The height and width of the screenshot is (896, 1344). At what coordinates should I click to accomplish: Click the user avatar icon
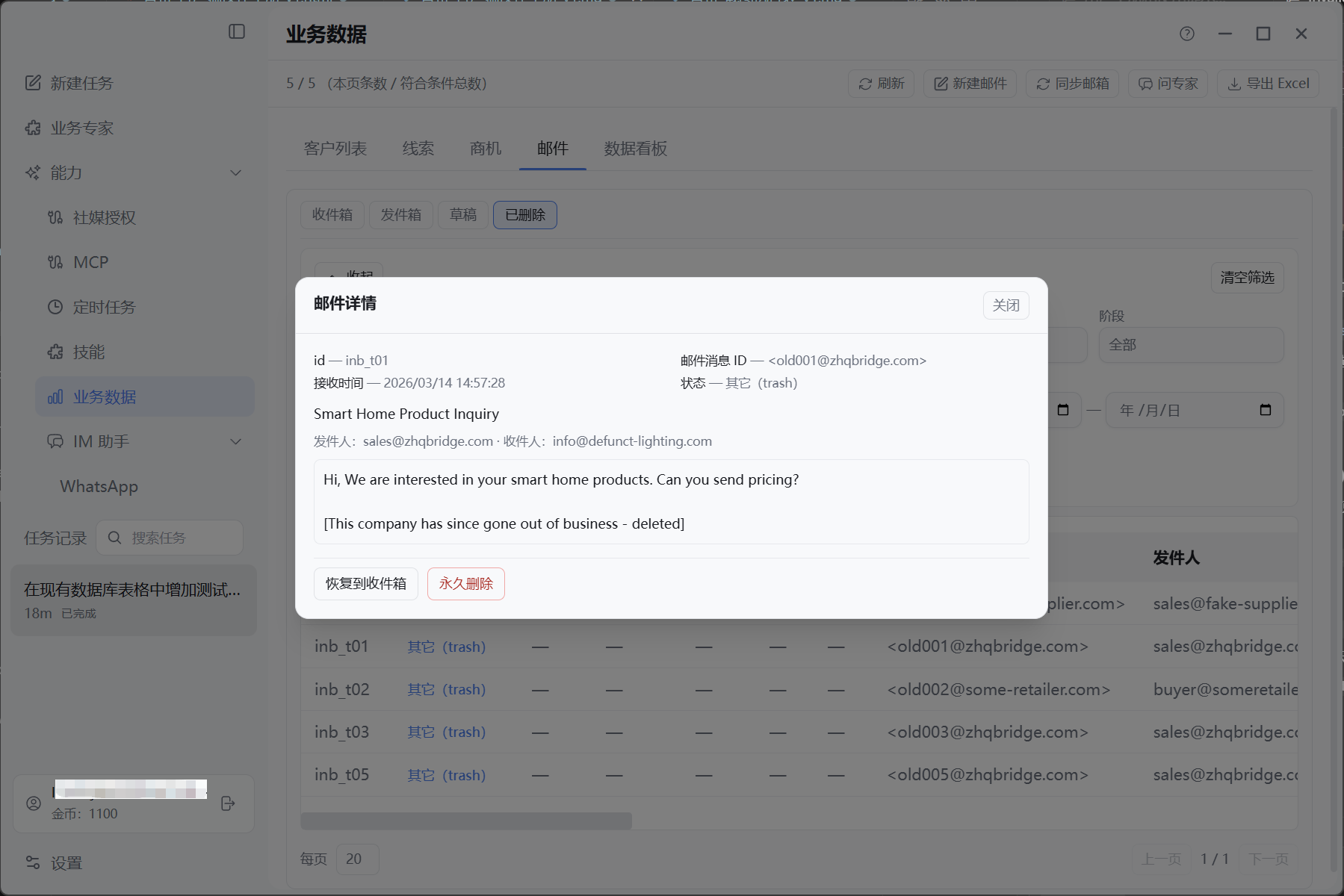(34, 803)
